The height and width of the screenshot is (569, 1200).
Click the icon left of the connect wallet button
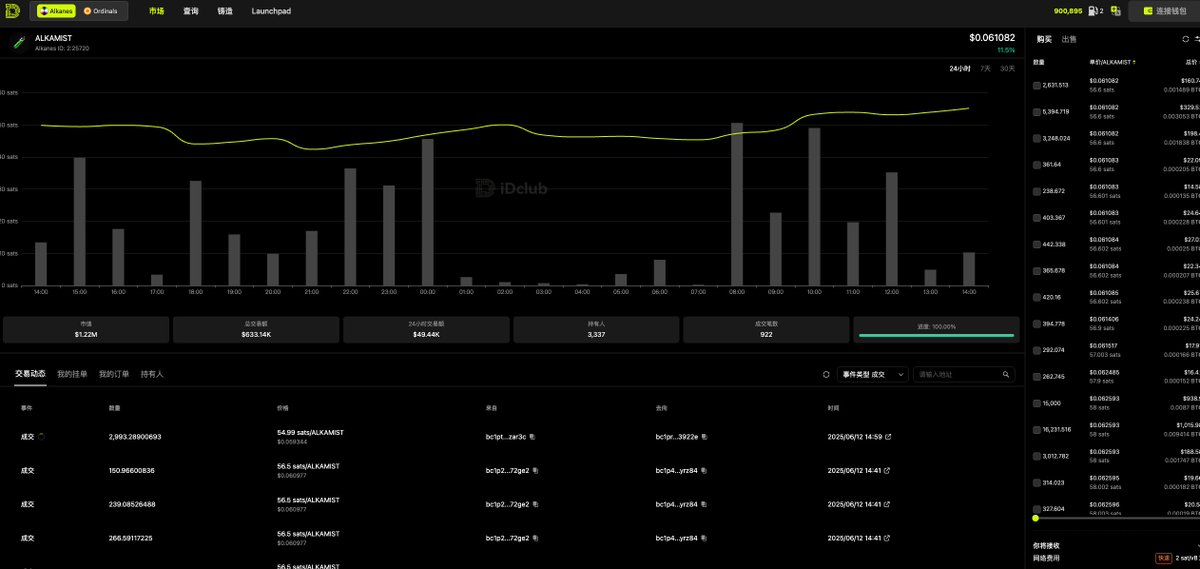(x=1115, y=11)
